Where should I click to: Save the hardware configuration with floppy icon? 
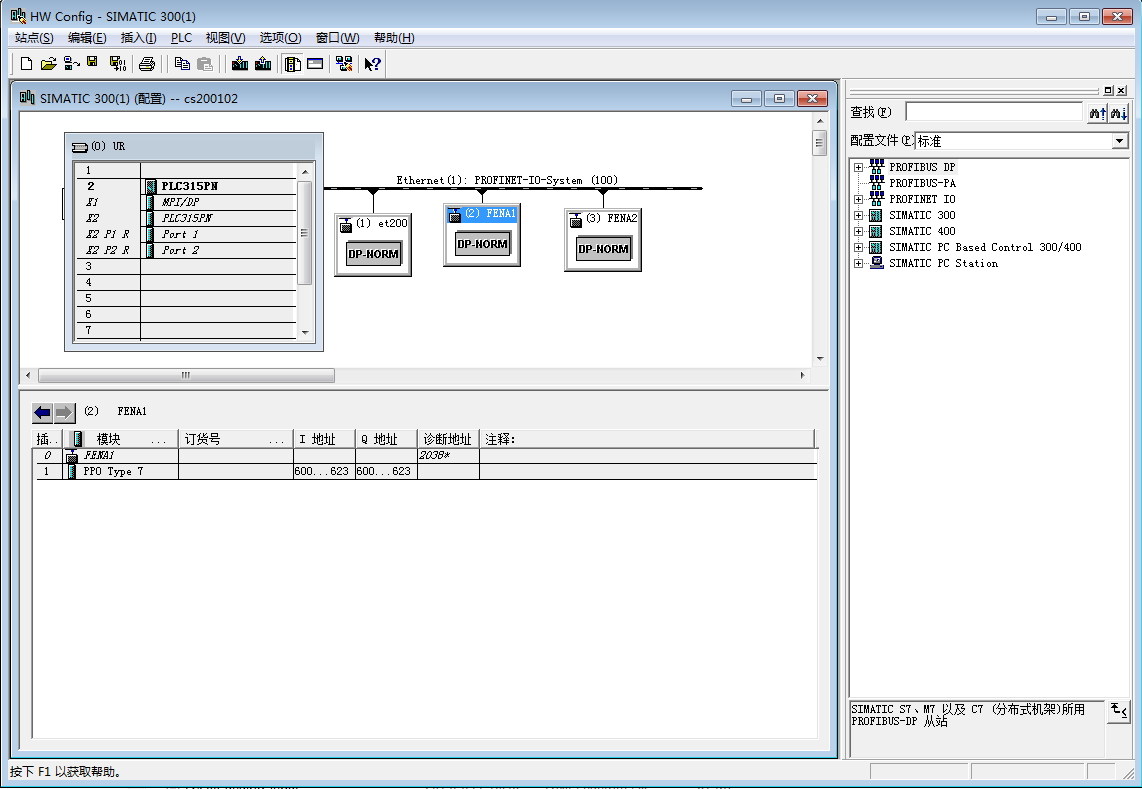tap(92, 63)
